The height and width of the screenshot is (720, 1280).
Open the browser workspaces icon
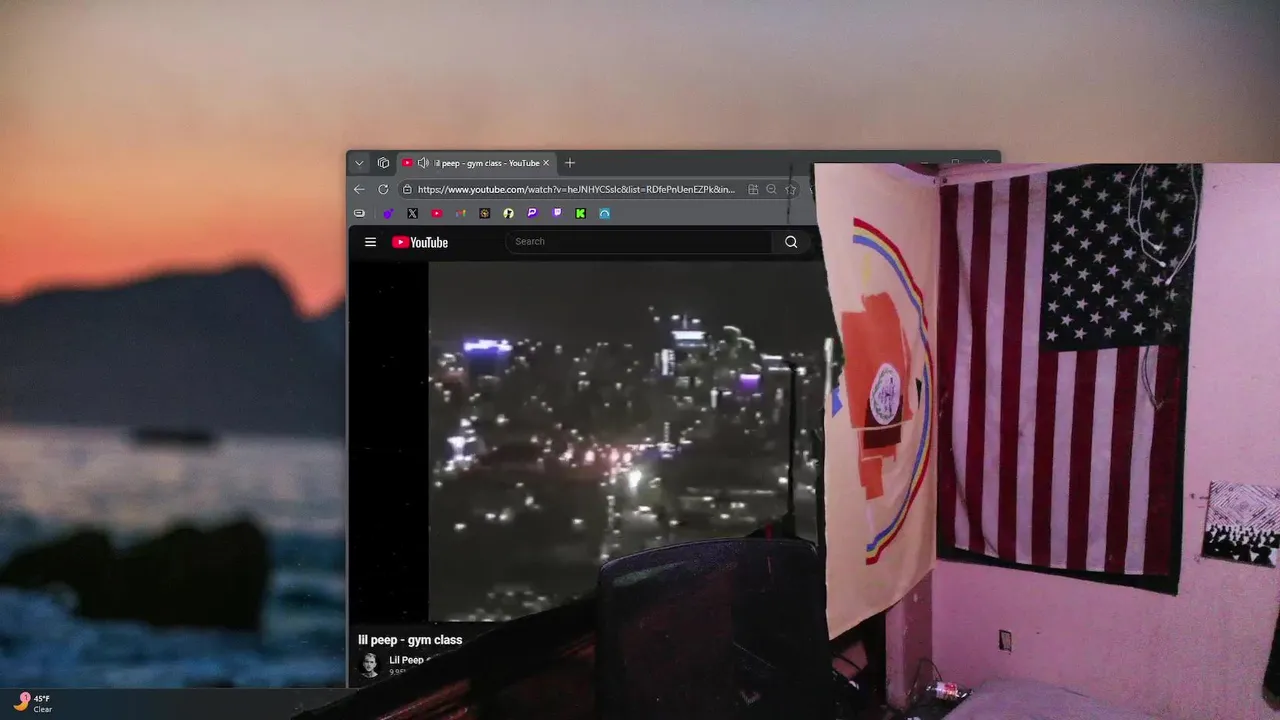pos(383,163)
